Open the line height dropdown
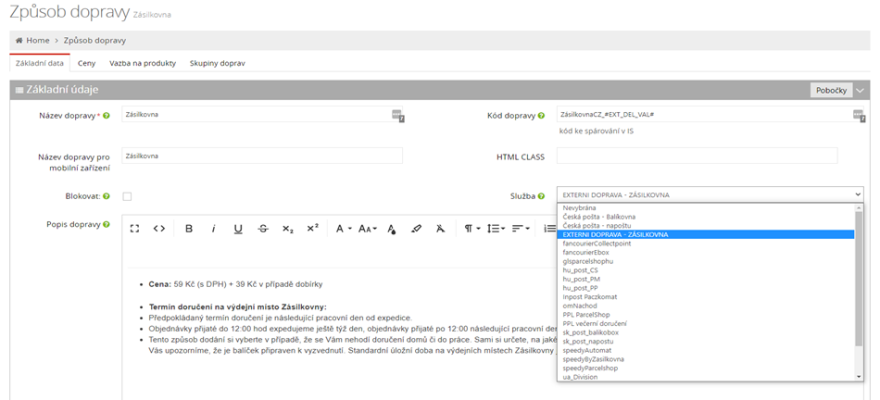 (x=496, y=228)
